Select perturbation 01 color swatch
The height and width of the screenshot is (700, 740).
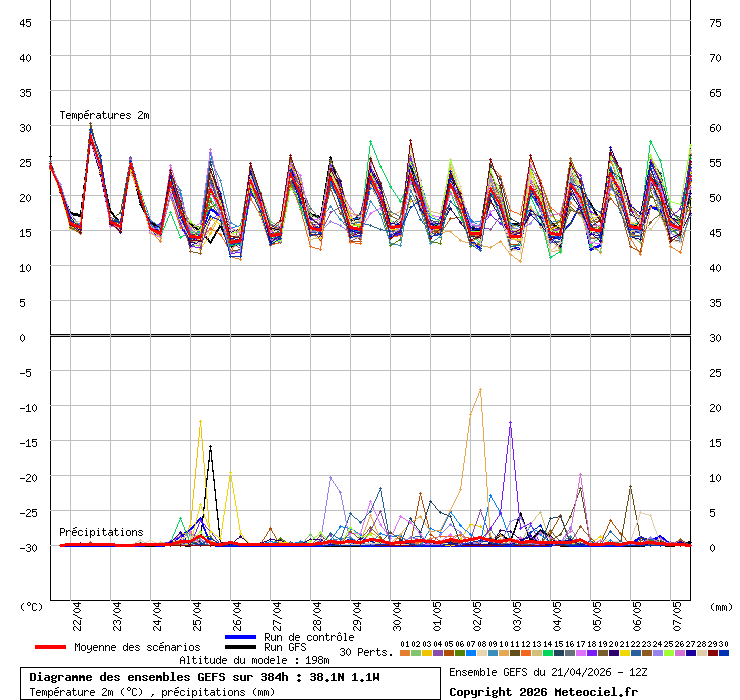404,652
